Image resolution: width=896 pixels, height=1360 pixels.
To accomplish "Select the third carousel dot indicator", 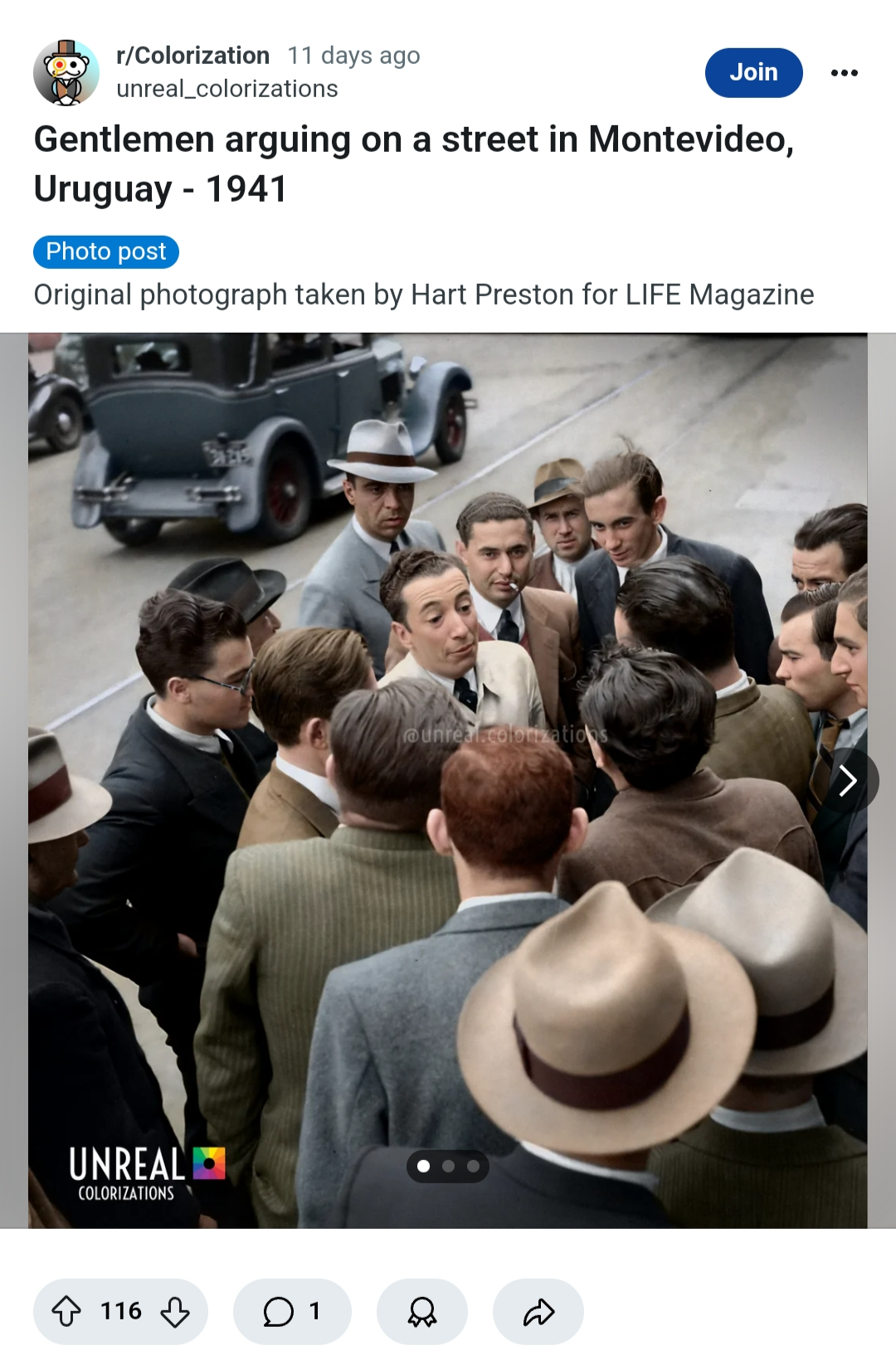I will (474, 1167).
